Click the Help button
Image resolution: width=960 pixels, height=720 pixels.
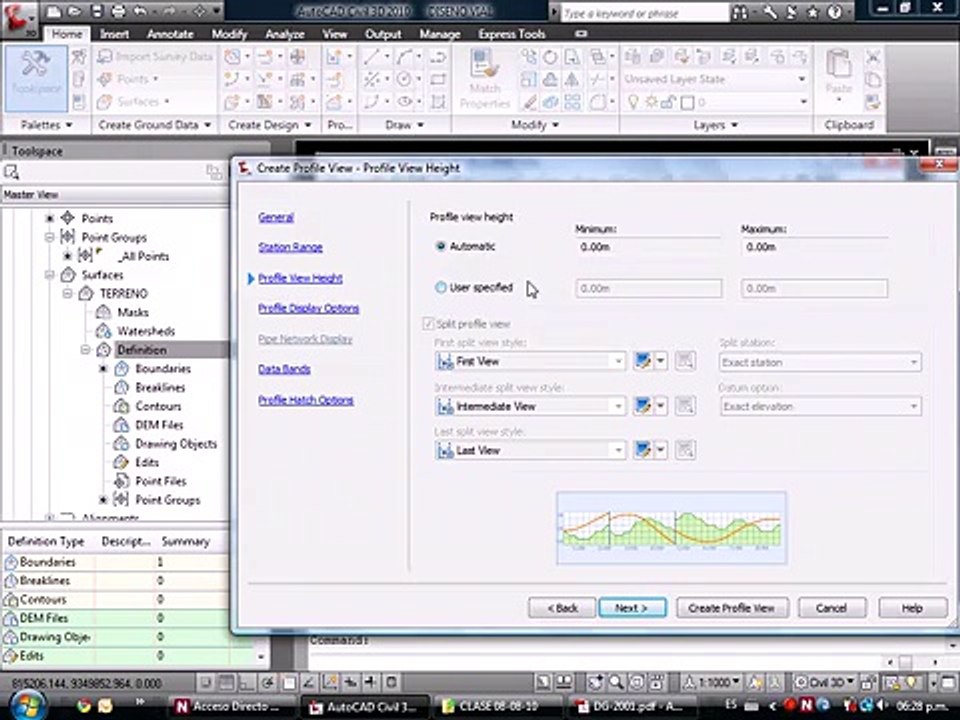tap(912, 608)
